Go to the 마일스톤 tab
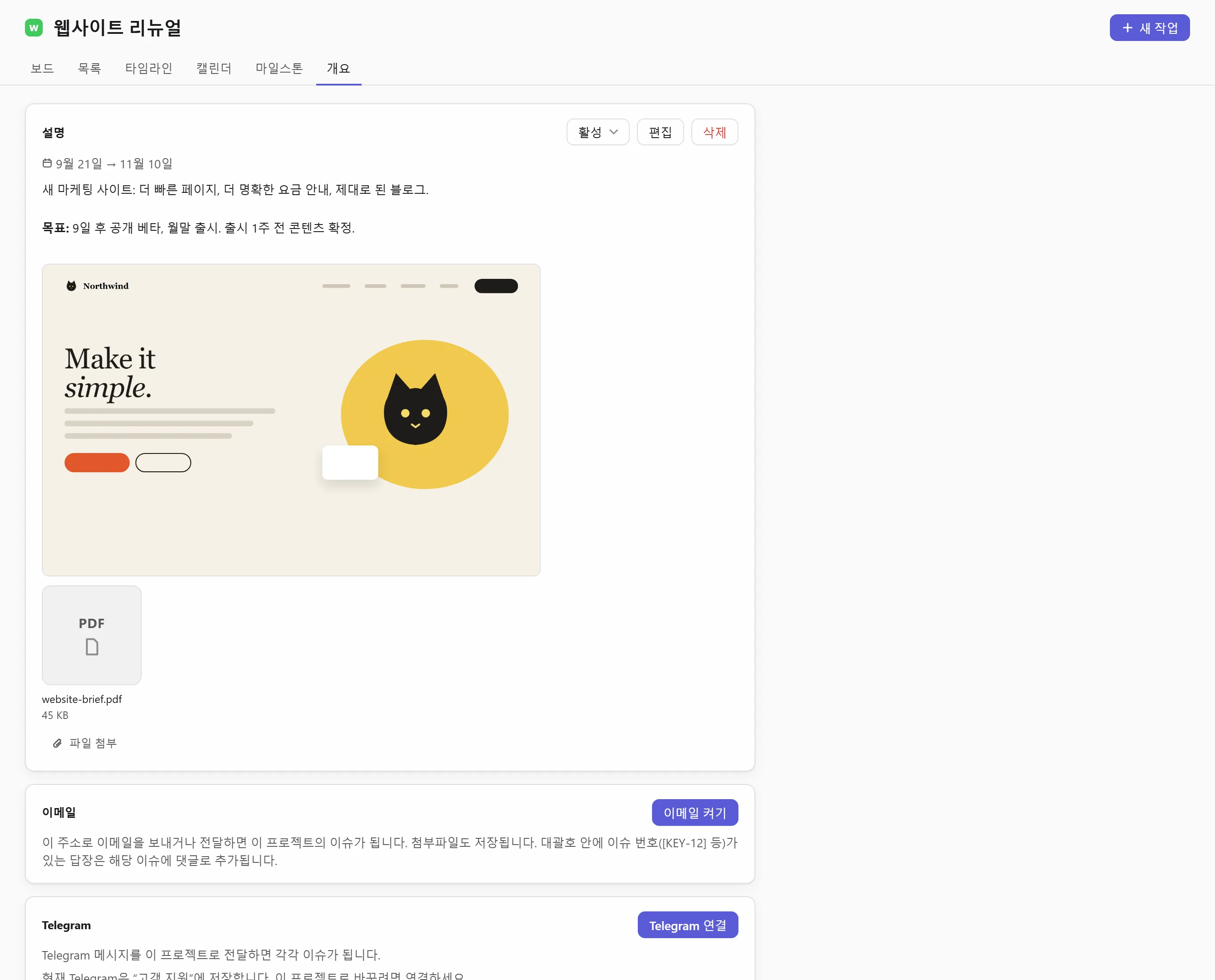1215x980 pixels. [279, 68]
